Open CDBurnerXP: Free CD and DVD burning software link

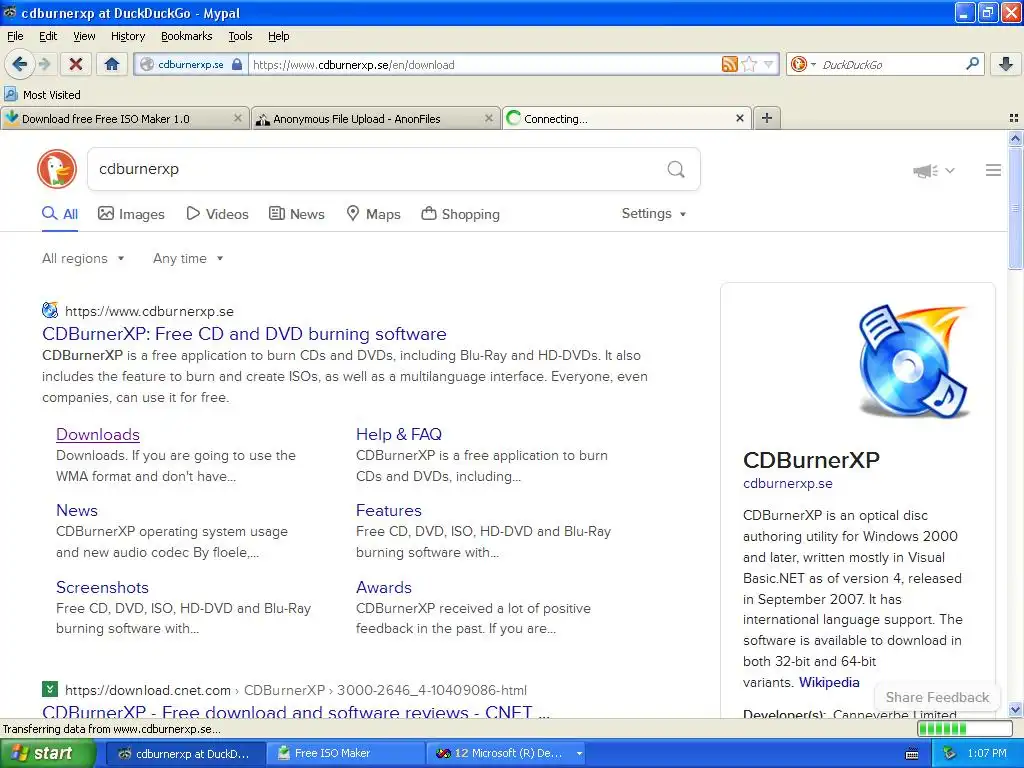coord(244,334)
